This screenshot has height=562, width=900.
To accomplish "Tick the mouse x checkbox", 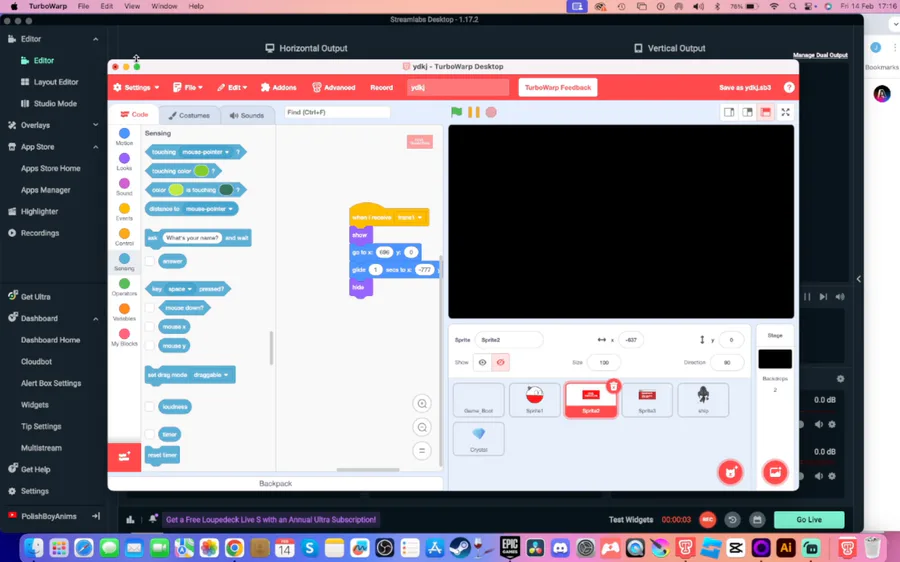I will [x=149, y=327].
